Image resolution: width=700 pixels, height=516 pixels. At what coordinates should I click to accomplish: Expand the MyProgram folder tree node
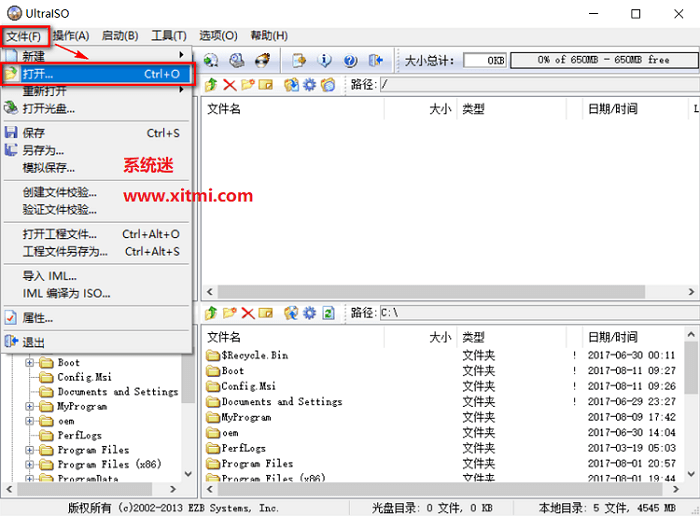coord(29,406)
